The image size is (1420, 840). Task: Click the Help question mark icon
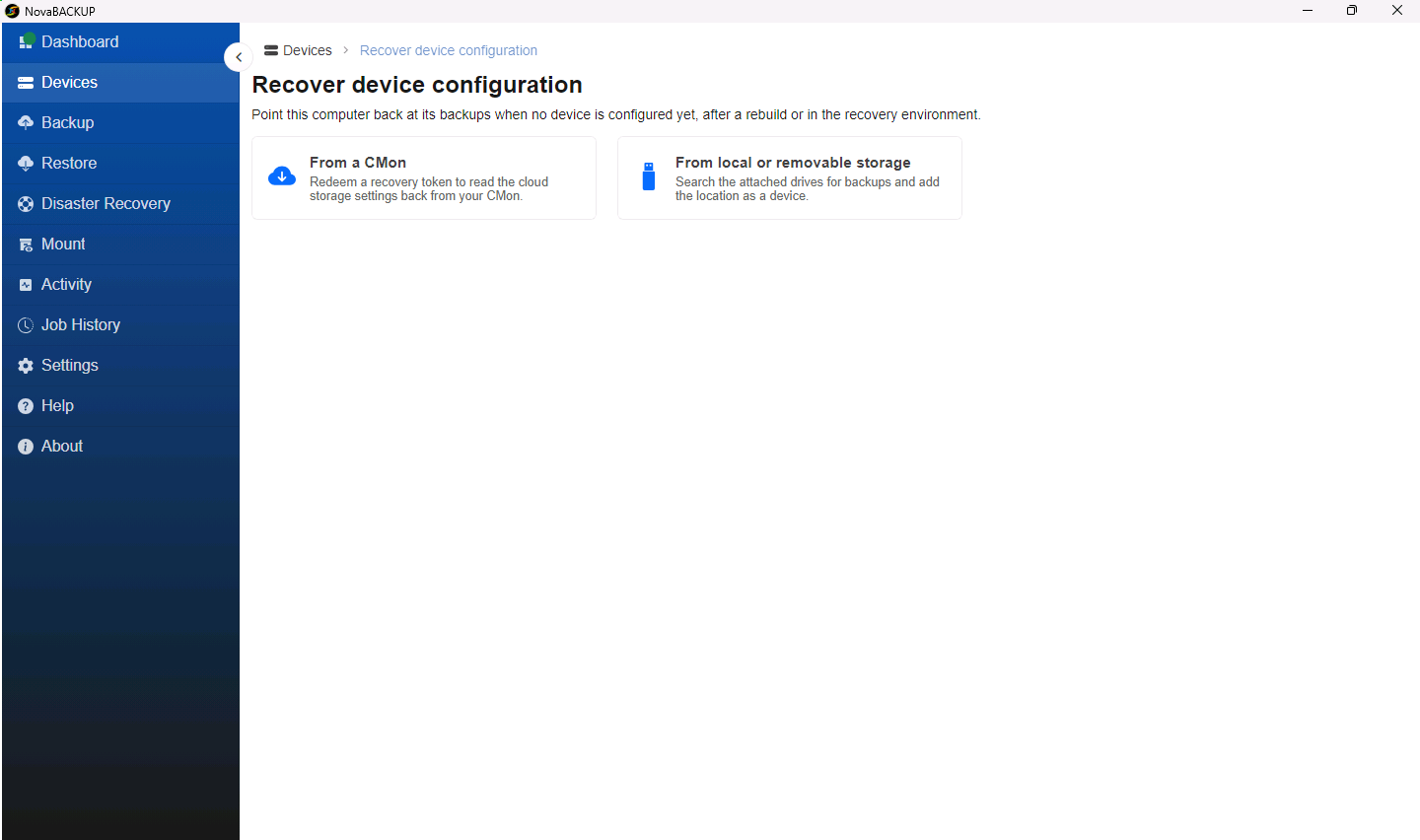point(26,406)
